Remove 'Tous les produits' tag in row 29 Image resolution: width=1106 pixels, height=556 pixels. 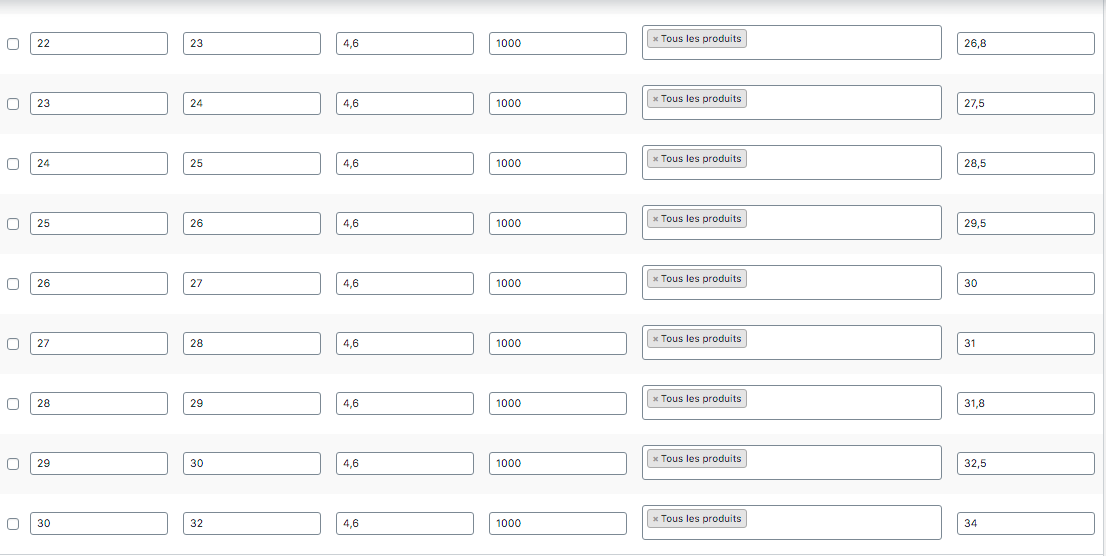point(655,459)
